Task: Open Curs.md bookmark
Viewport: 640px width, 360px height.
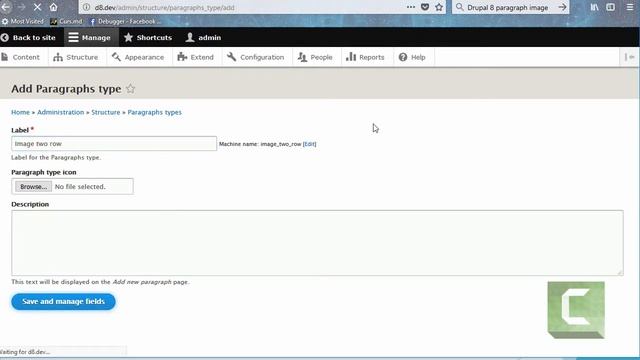Action: click(67, 21)
